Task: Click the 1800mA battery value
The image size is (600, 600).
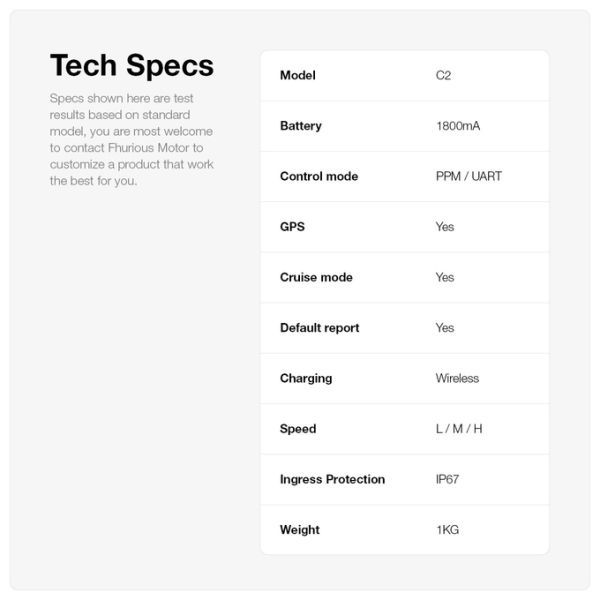Action: (x=457, y=126)
